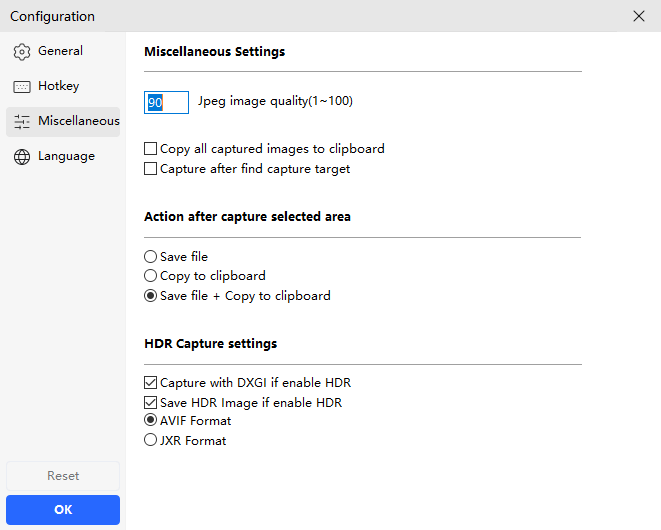Image resolution: width=661 pixels, height=530 pixels.
Task: Switch to the Hotkey tab
Action: [58, 87]
